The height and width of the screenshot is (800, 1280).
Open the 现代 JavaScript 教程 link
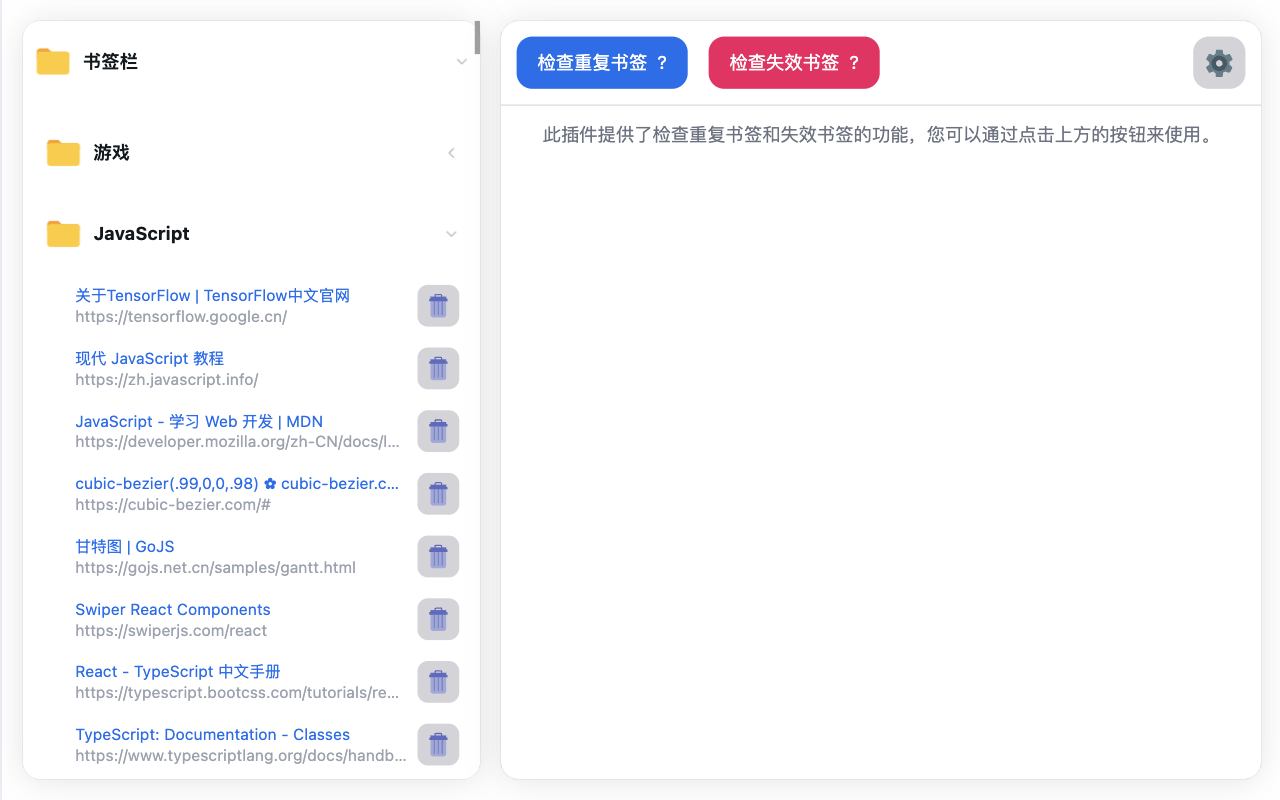tap(149, 358)
